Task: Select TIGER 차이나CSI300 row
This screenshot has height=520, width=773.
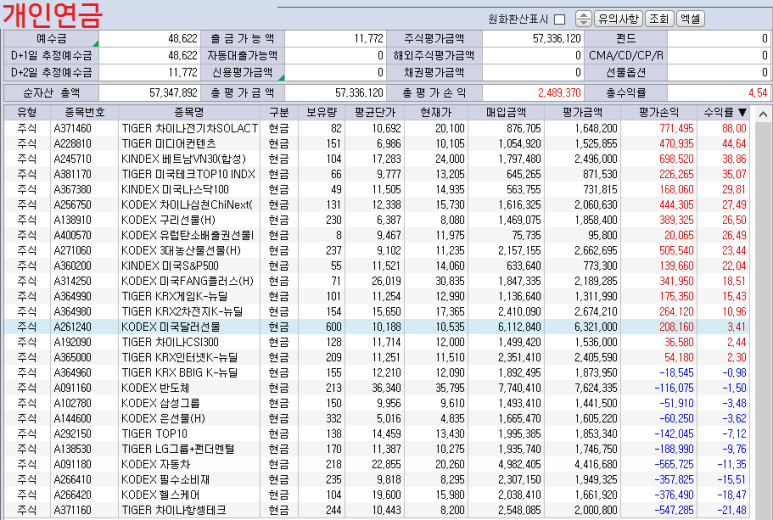Action: click(377, 342)
